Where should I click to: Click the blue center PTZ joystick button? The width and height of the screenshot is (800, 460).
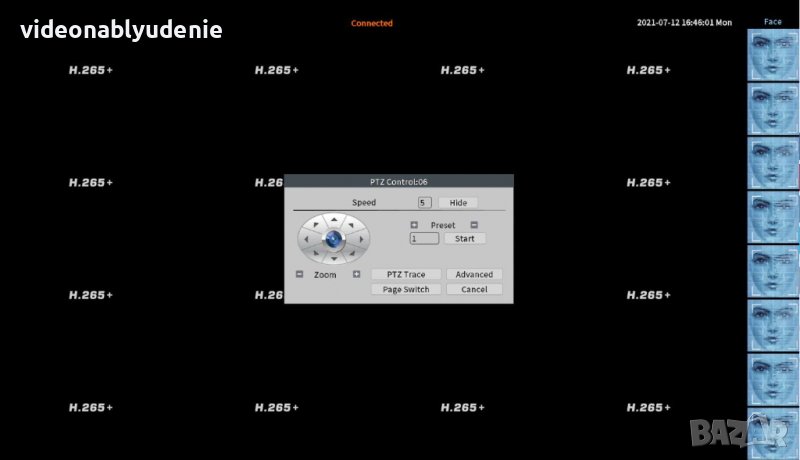334,239
